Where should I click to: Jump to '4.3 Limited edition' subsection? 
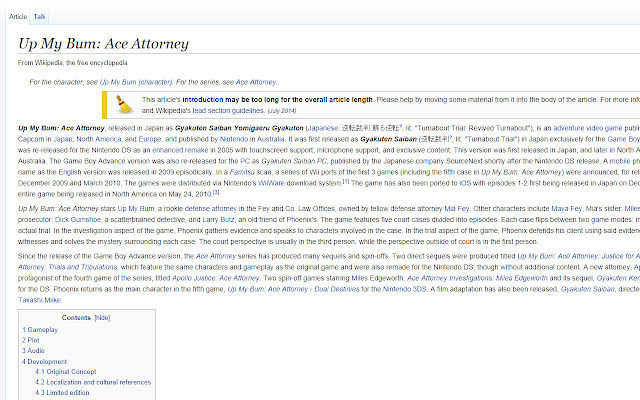point(62,393)
